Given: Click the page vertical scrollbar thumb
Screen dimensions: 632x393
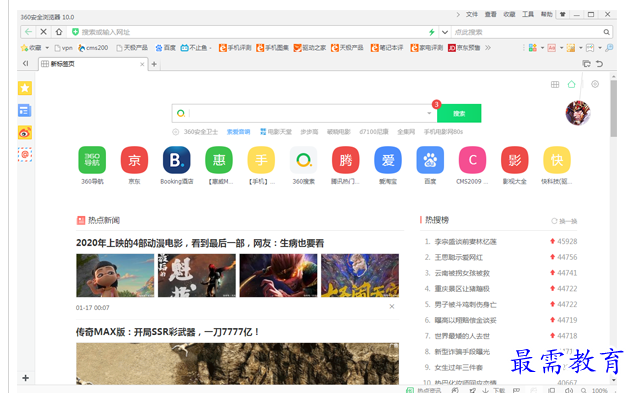Looking at the screenshot, I should click(613, 108).
